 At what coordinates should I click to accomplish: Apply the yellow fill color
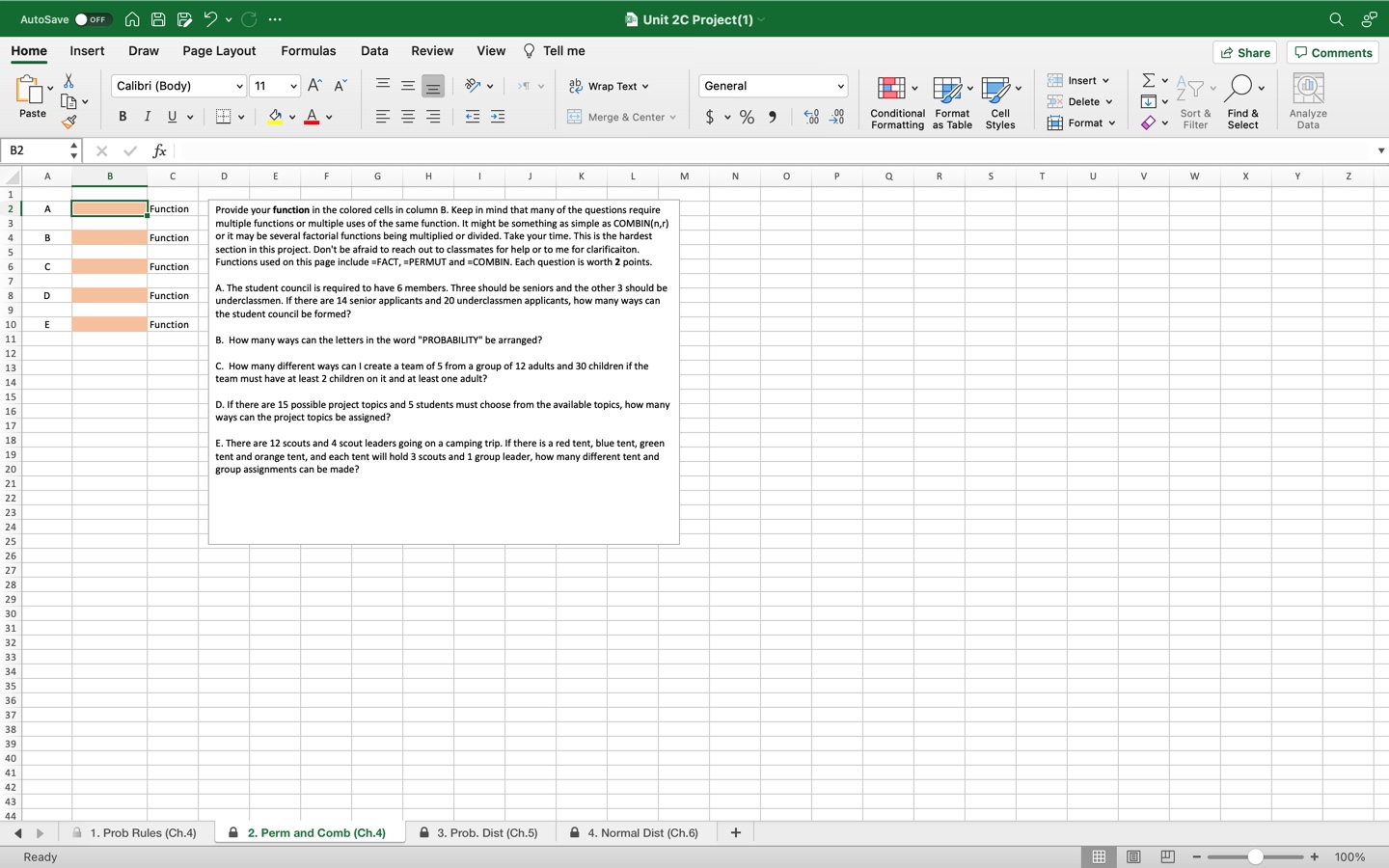pyautogui.click(x=275, y=117)
